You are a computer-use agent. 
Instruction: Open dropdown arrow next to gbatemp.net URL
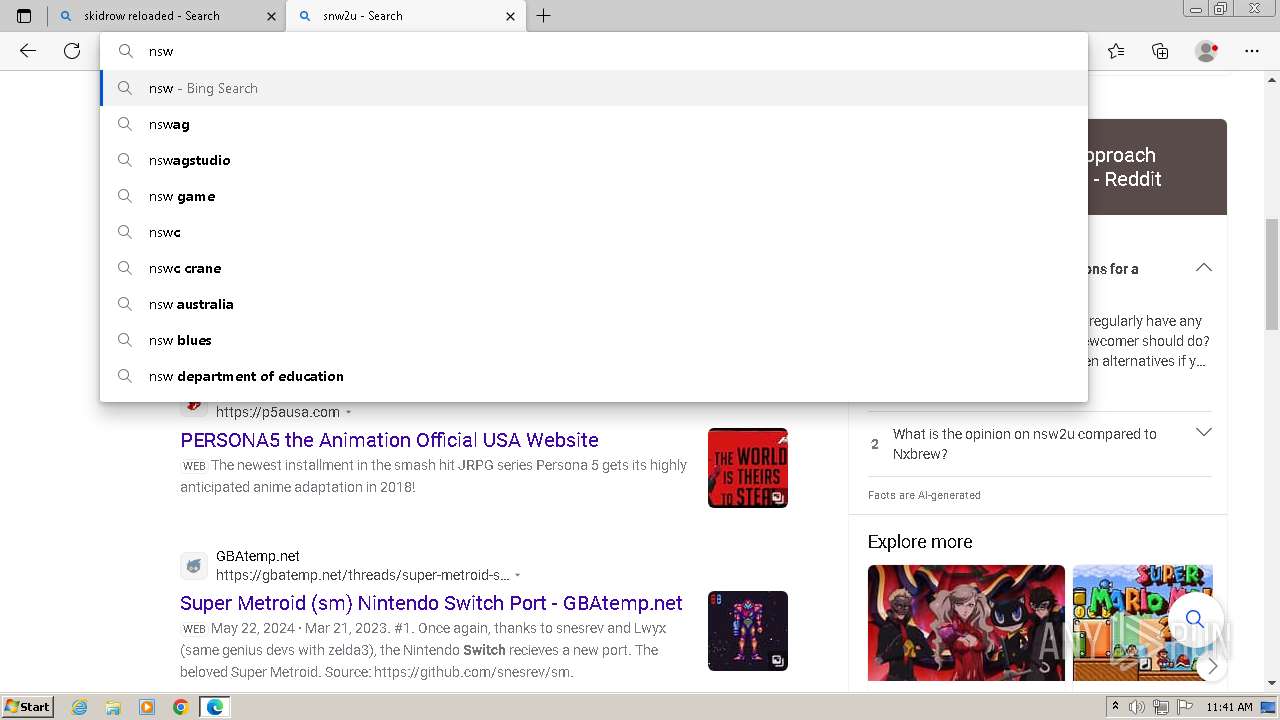coord(517,575)
